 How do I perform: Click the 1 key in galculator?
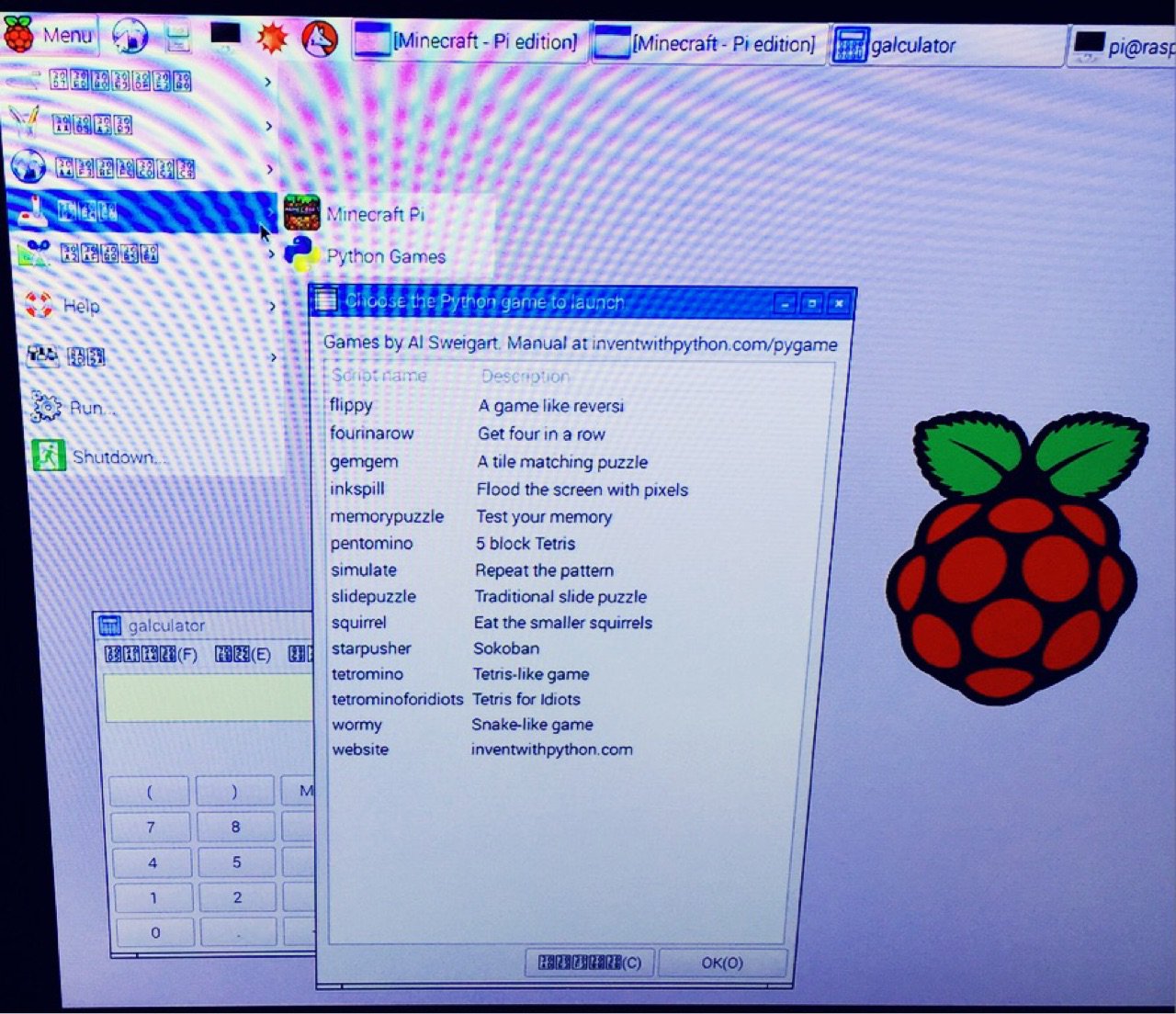pos(153,897)
